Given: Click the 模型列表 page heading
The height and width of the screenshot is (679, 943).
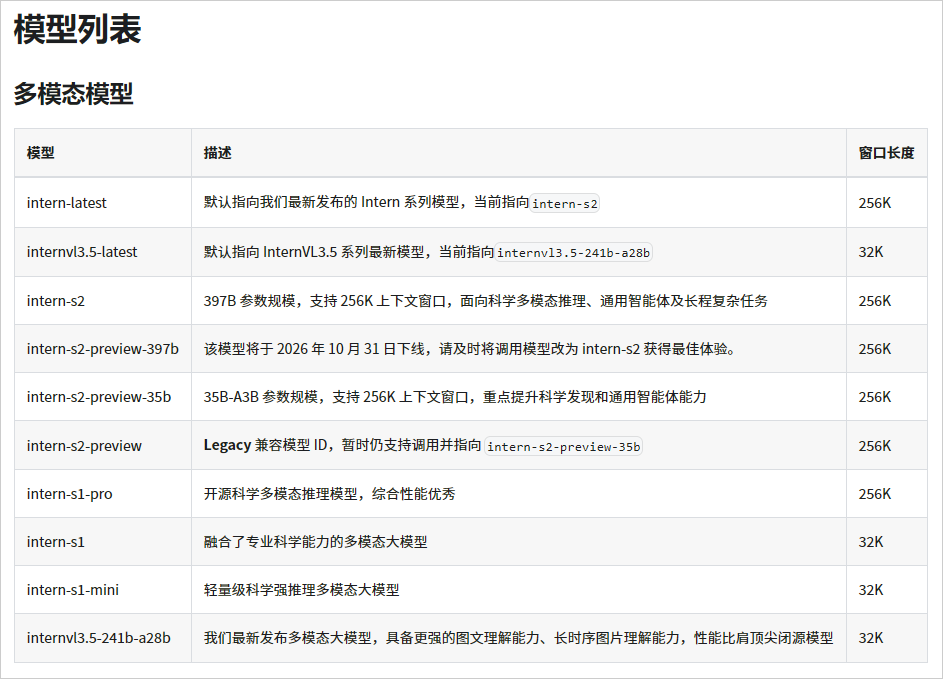Looking at the screenshot, I should click(78, 29).
